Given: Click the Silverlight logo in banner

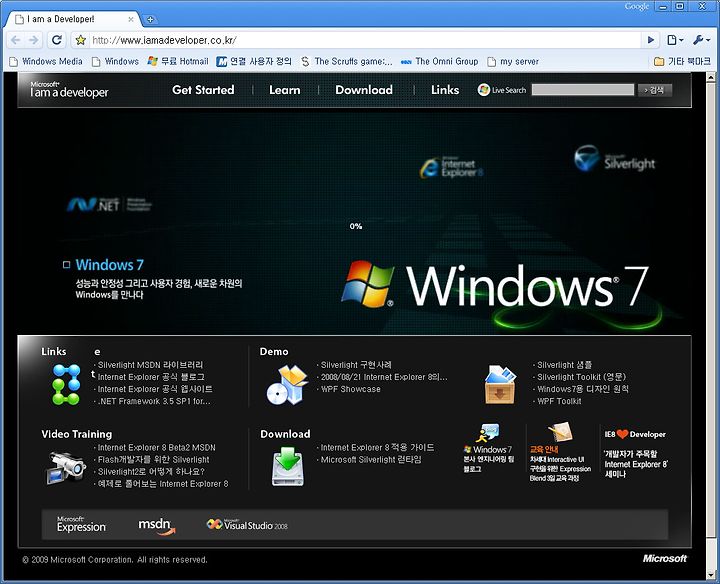Looking at the screenshot, I should pyautogui.click(x=614, y=159).
